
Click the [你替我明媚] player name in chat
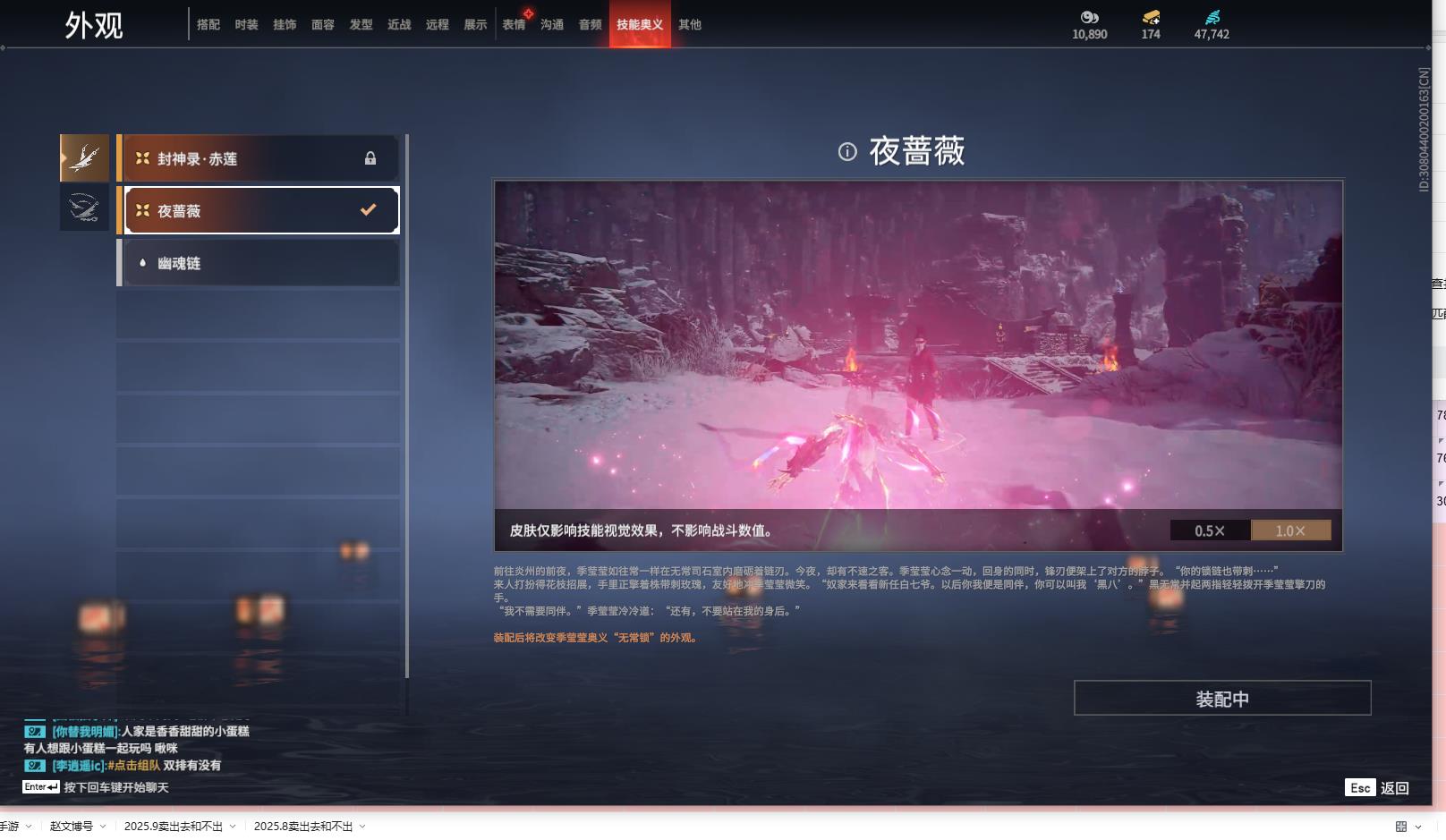pos(85,732)
